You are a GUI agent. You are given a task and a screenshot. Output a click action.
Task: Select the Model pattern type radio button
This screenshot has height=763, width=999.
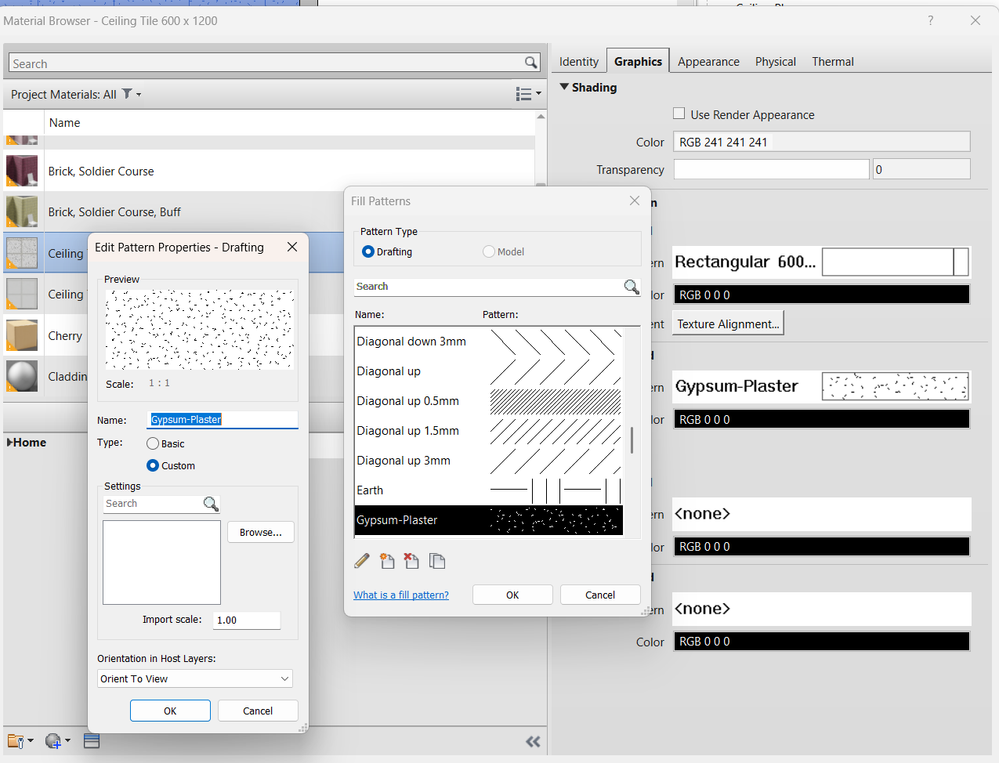(x=489, y=252)
